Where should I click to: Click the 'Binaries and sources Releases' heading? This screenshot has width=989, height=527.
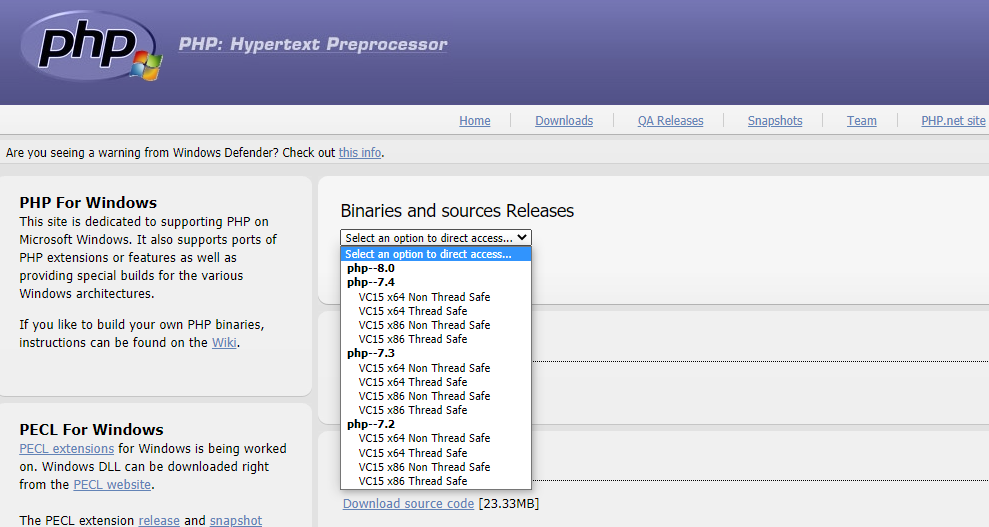[457, 211]
